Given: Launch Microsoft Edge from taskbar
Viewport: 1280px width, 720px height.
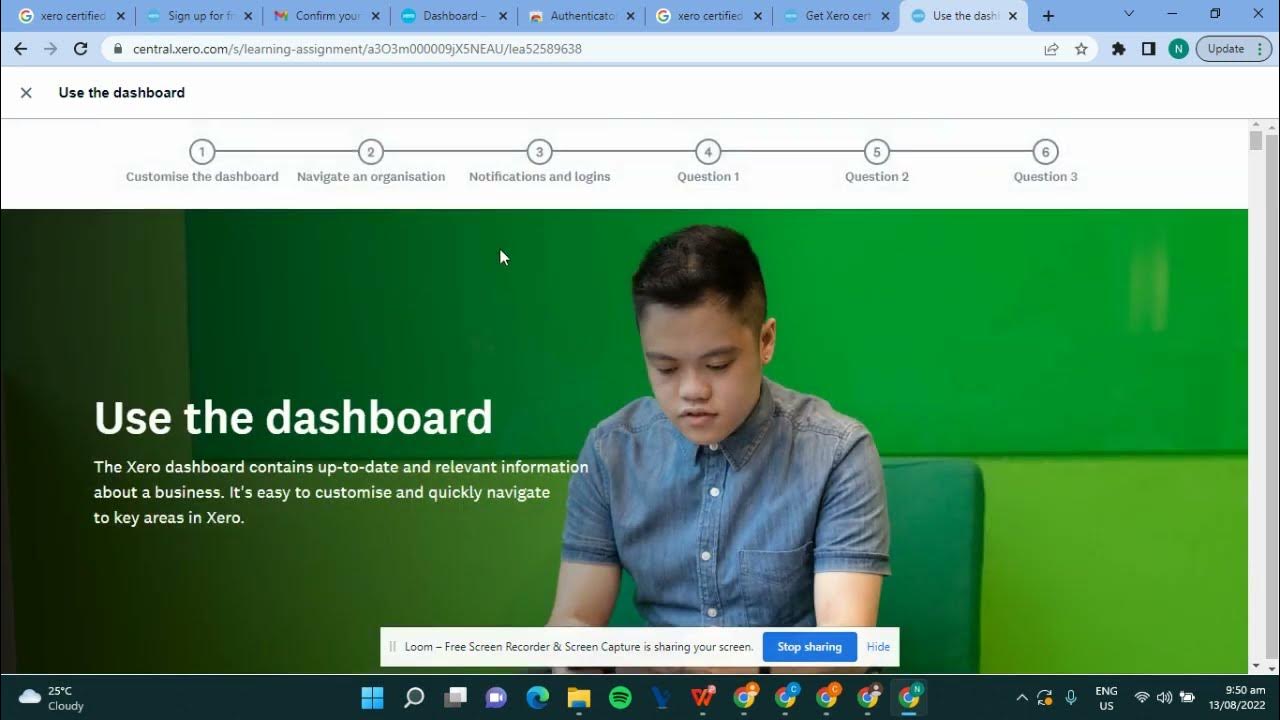Looking at the screenshot, I should 538,697.
